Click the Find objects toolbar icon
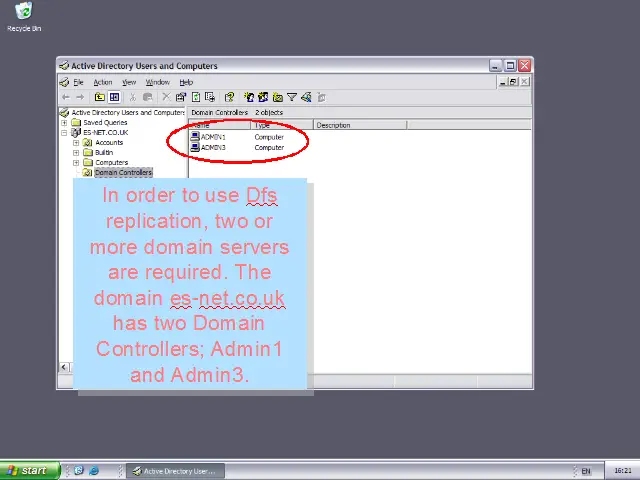Viewport: 640px width, 480px height. coord(306,97)
